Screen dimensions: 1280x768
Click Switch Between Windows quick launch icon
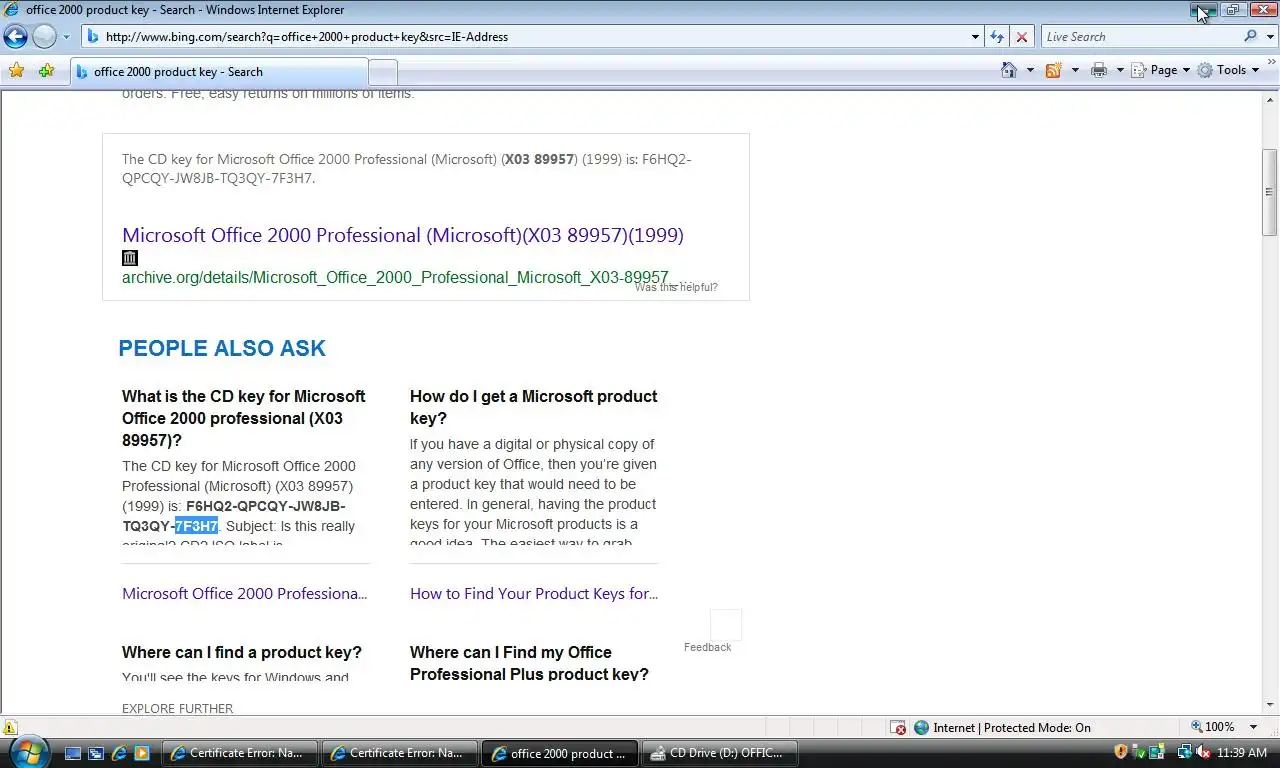[96, 753]
